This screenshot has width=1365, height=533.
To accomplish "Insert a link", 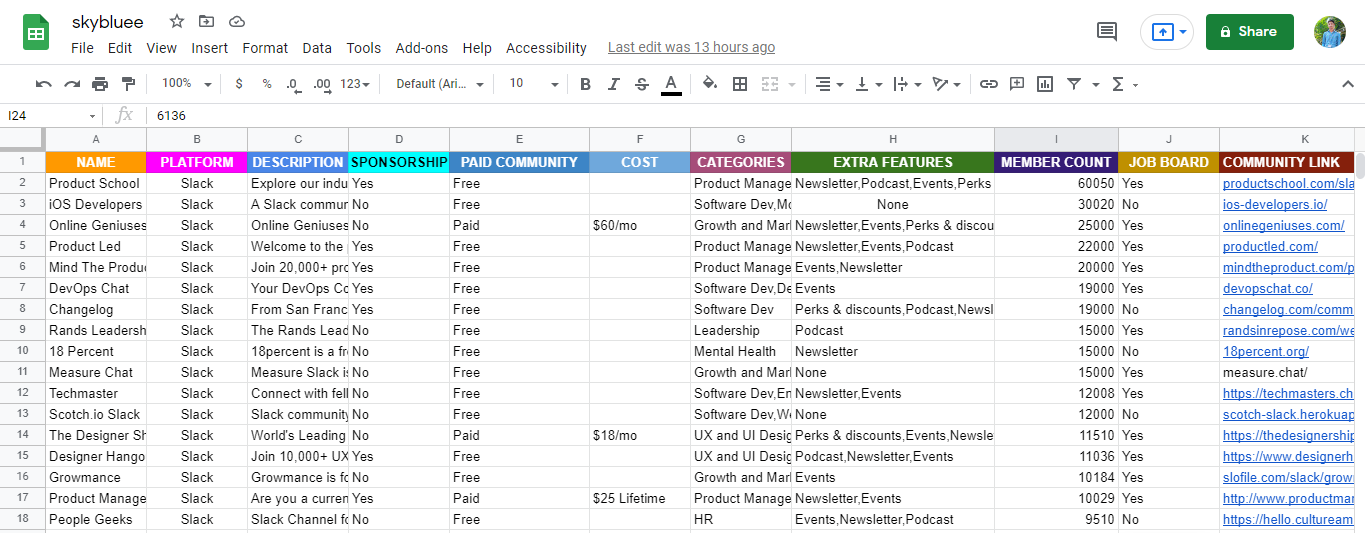I will point(989,84).
